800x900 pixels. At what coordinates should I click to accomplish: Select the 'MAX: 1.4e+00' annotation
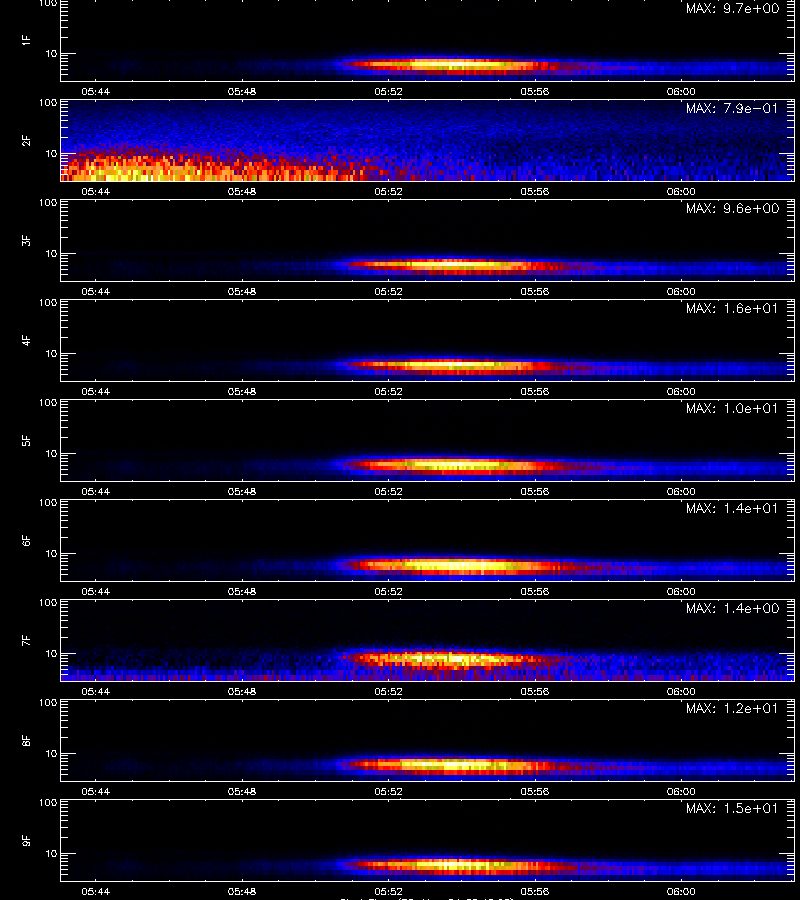(732, 608)
